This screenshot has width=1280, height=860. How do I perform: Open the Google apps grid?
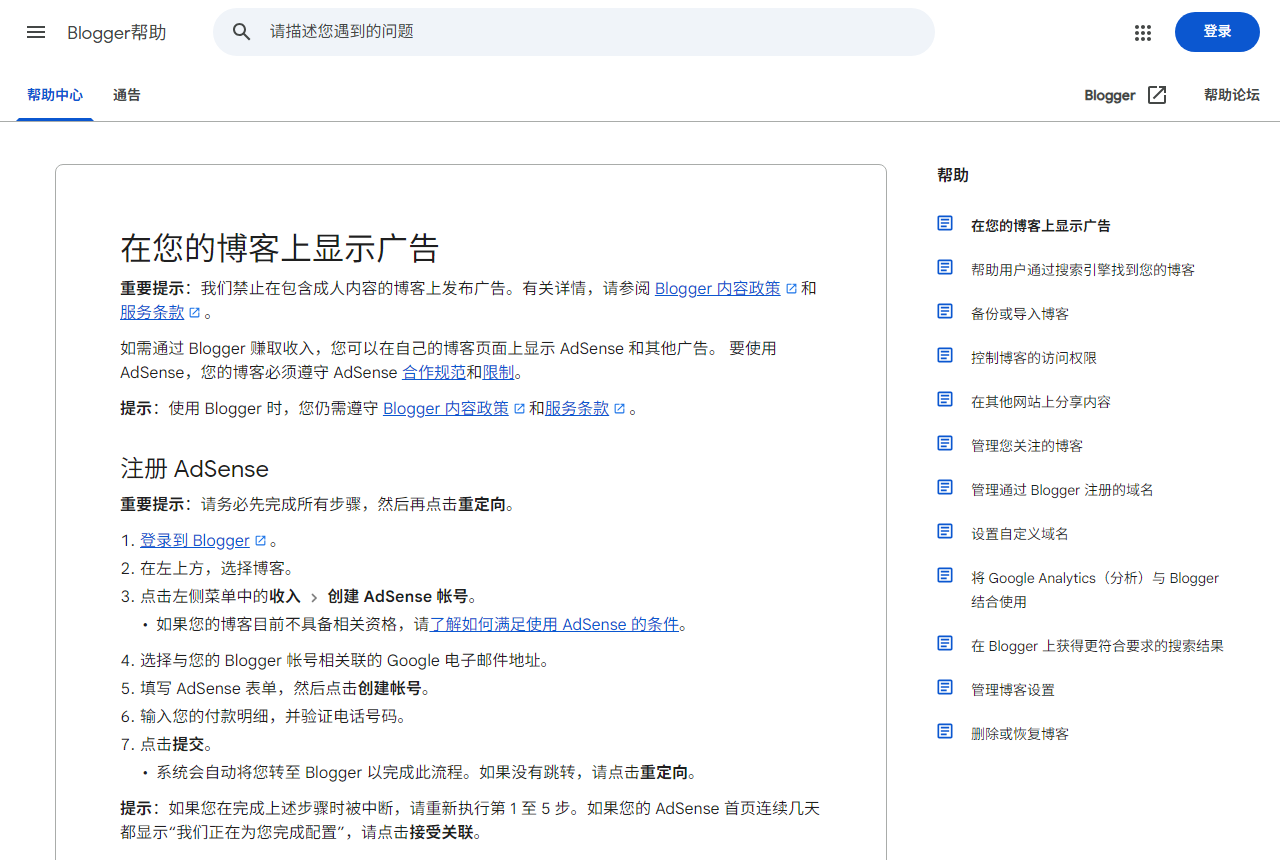[x=1143, y=32]
